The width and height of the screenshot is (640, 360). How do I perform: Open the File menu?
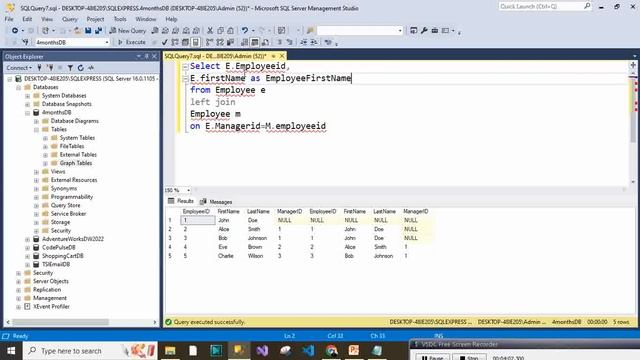coord(9,19)
